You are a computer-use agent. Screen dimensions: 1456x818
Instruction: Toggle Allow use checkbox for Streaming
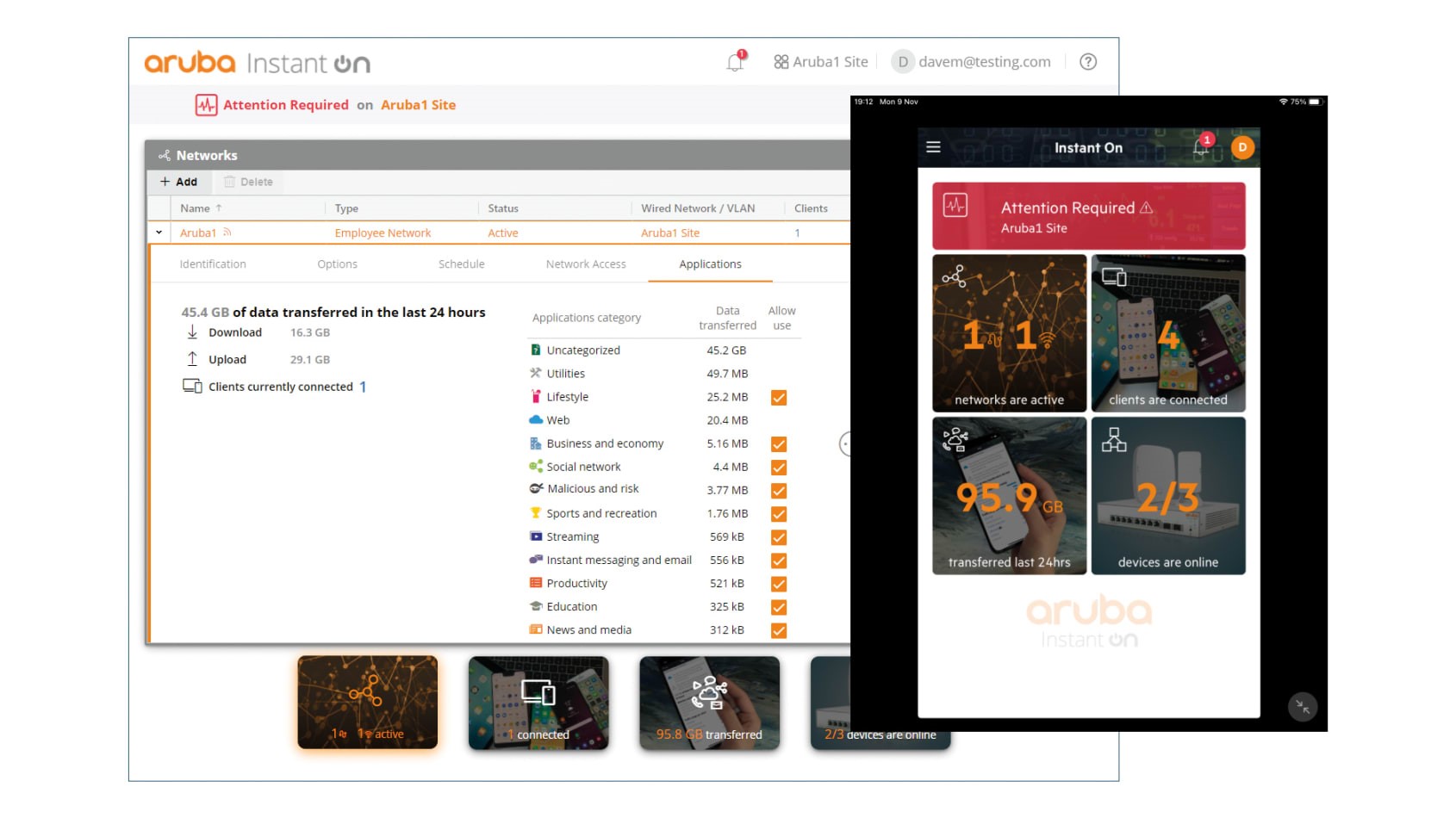point(779,537)
